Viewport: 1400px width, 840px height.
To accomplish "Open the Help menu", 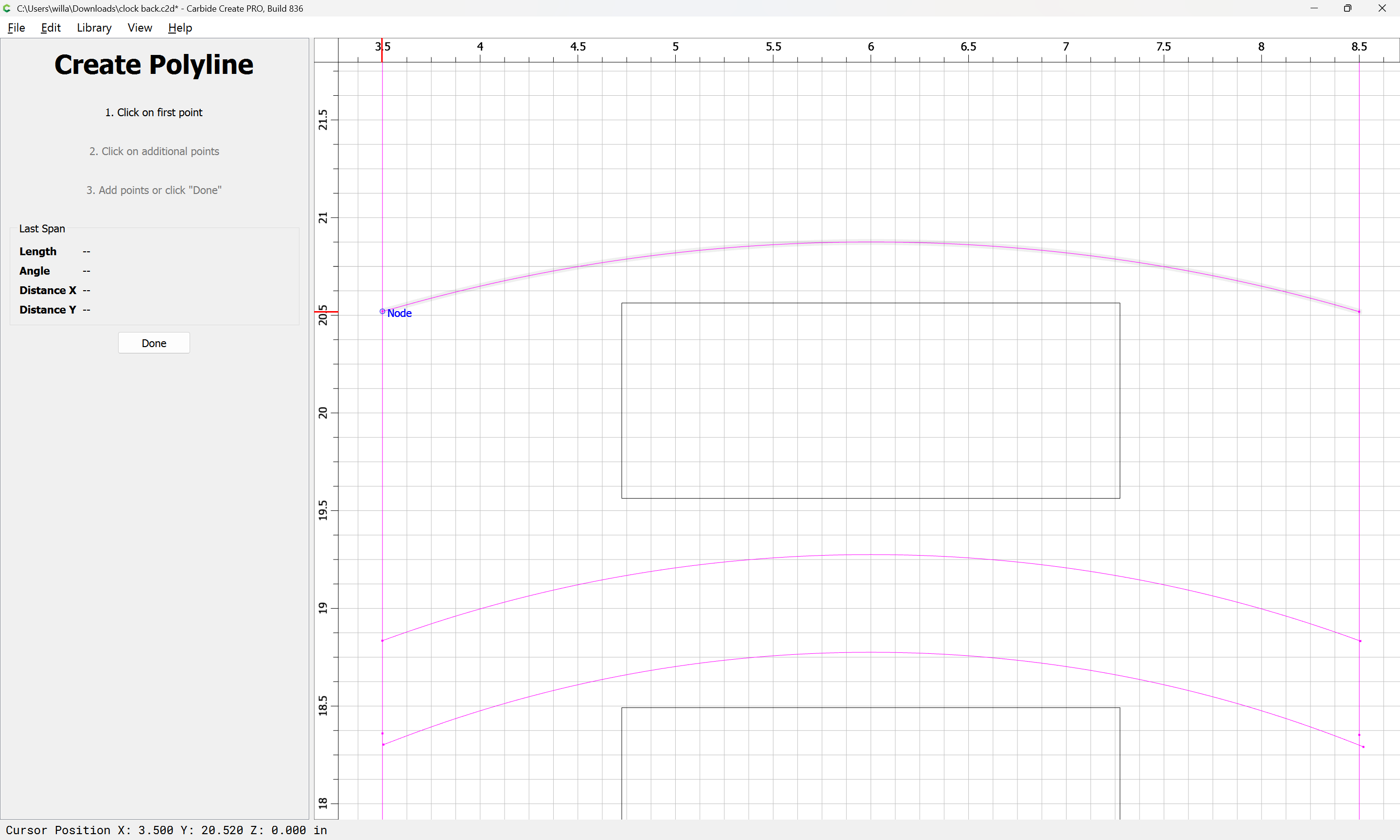I will tap(180, 28).
